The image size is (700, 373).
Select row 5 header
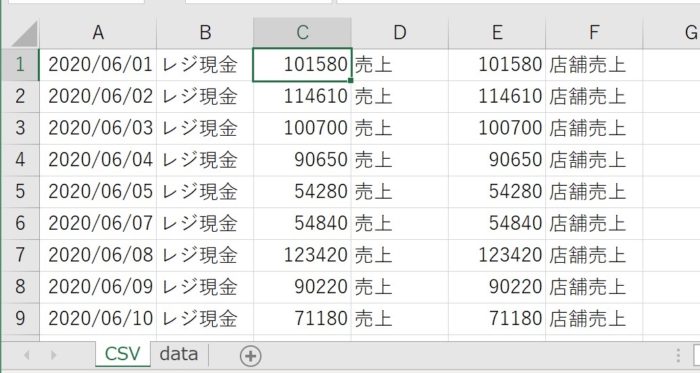tap(20, 191)
